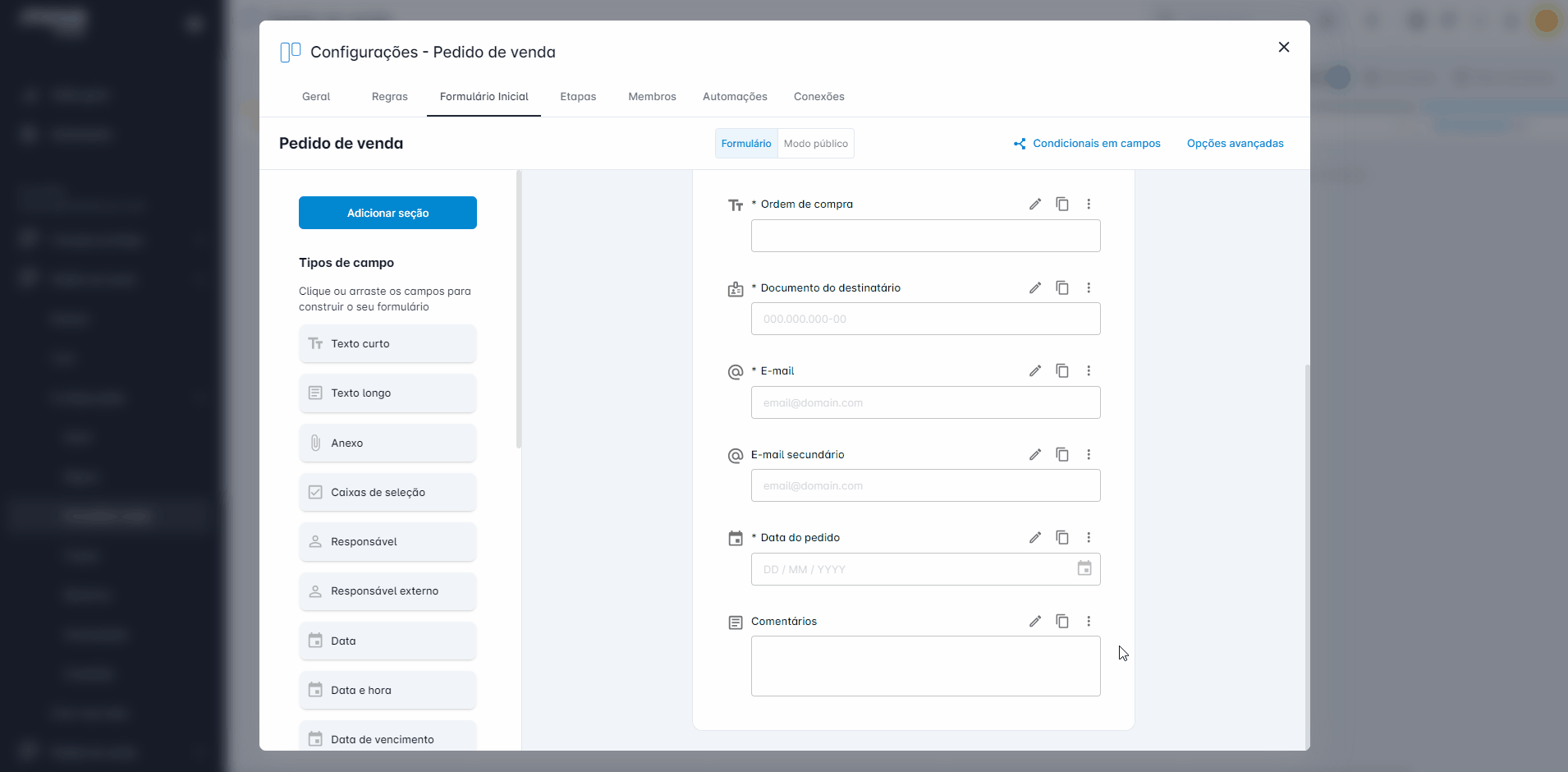Edit the Comentários field pencil icon

1035,621
